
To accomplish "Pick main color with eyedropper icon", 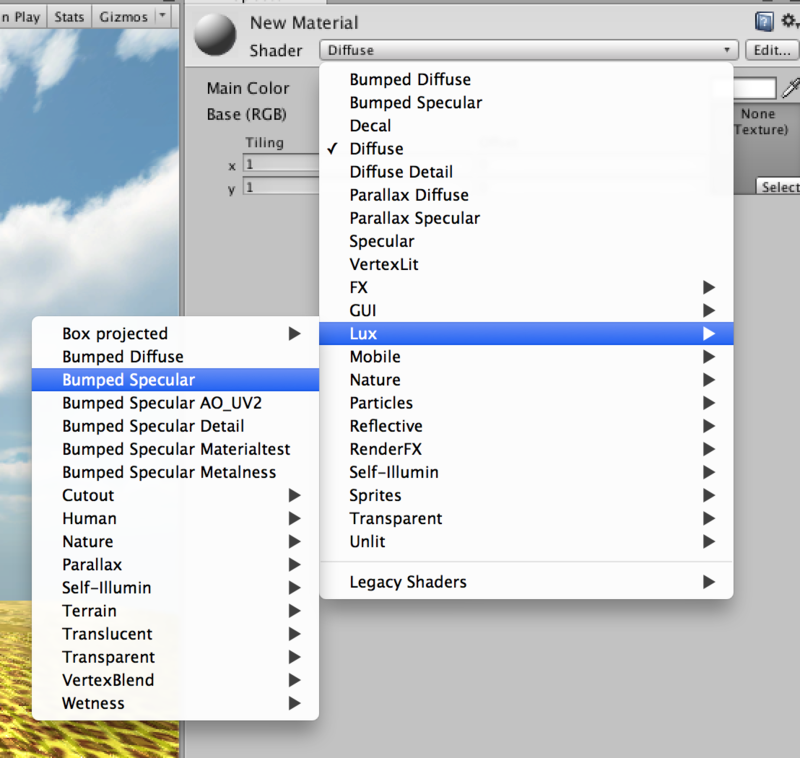I will (x=791, y=88).
